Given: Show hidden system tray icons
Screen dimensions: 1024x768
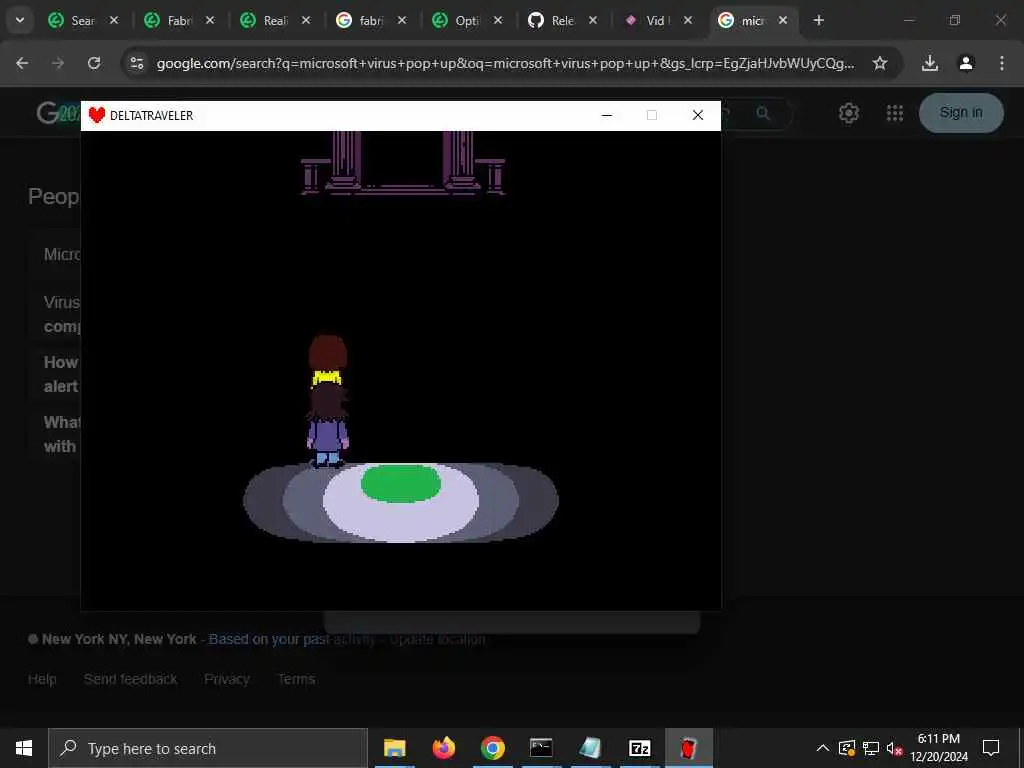Looking at the screenshot, I should point(823,748).
